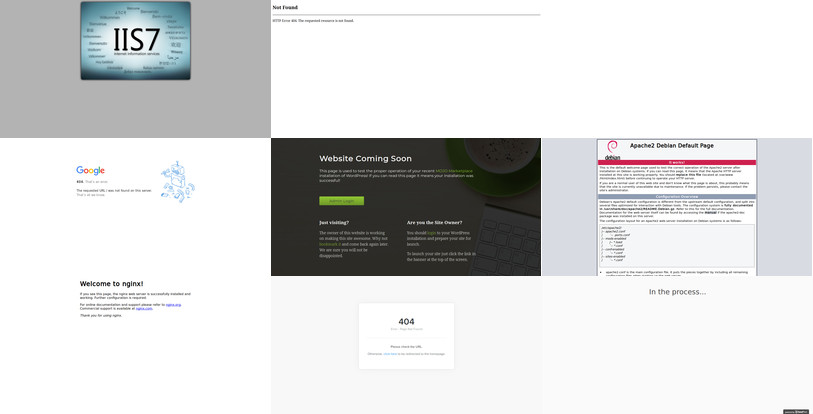Open the green 'login' link under Site Owner
Screen dimensions: 813x414
click(431, 233)
